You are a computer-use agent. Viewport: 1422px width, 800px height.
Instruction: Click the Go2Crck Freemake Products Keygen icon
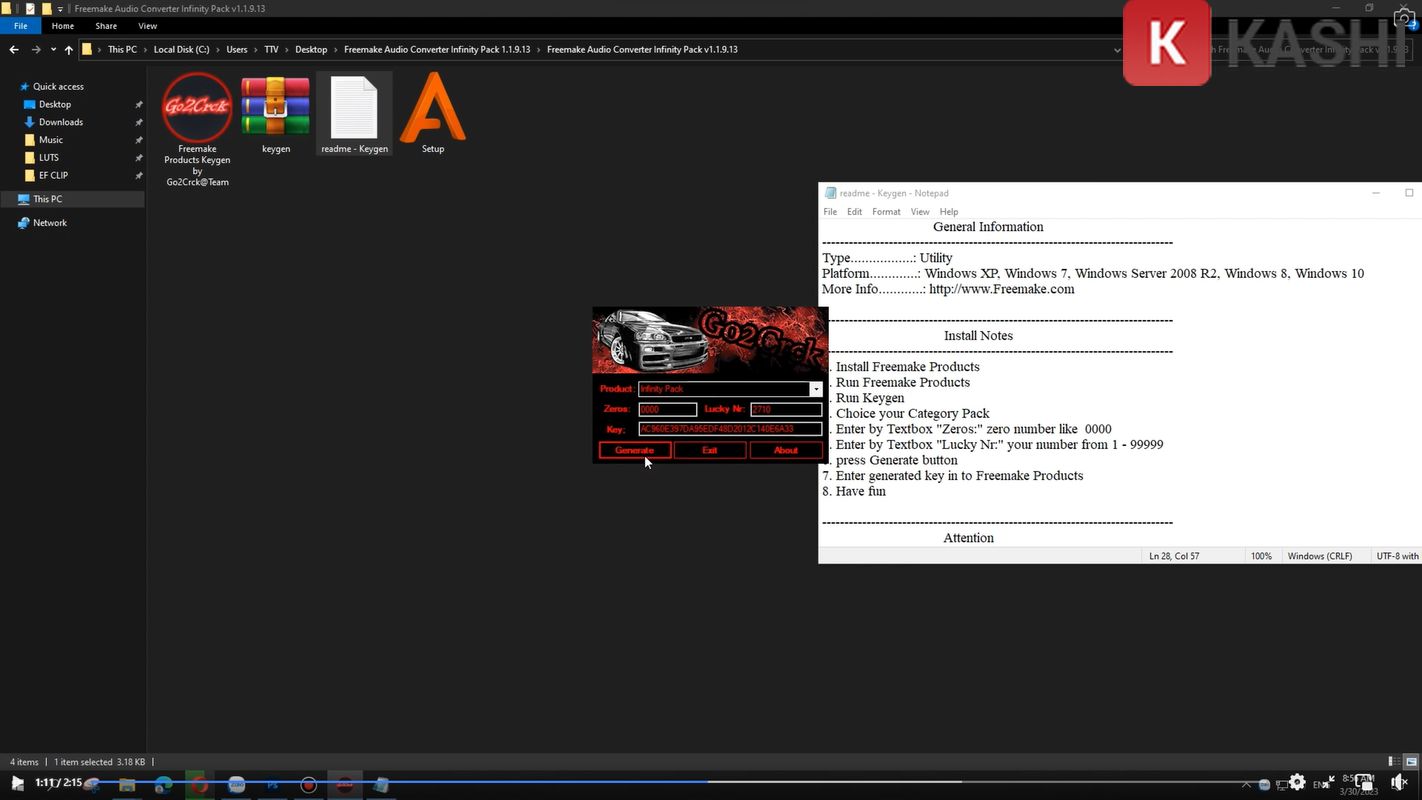click(197, 108)
